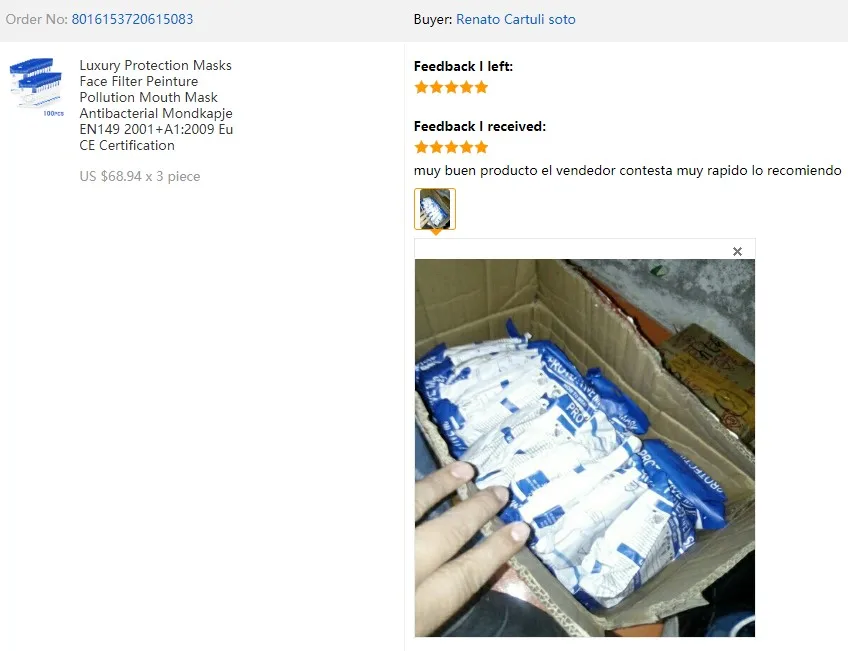
Task: Open the Luxury Protection Masks product title
Action: coord(156,105)
